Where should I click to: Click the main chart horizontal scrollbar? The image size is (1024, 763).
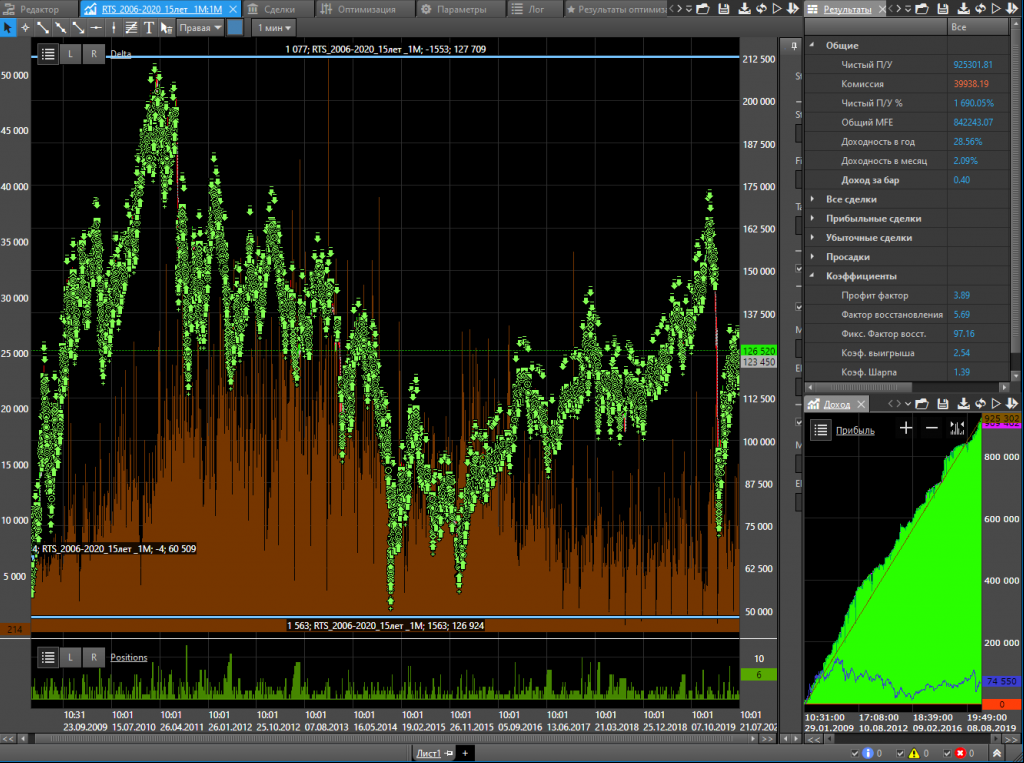[389, 739]
